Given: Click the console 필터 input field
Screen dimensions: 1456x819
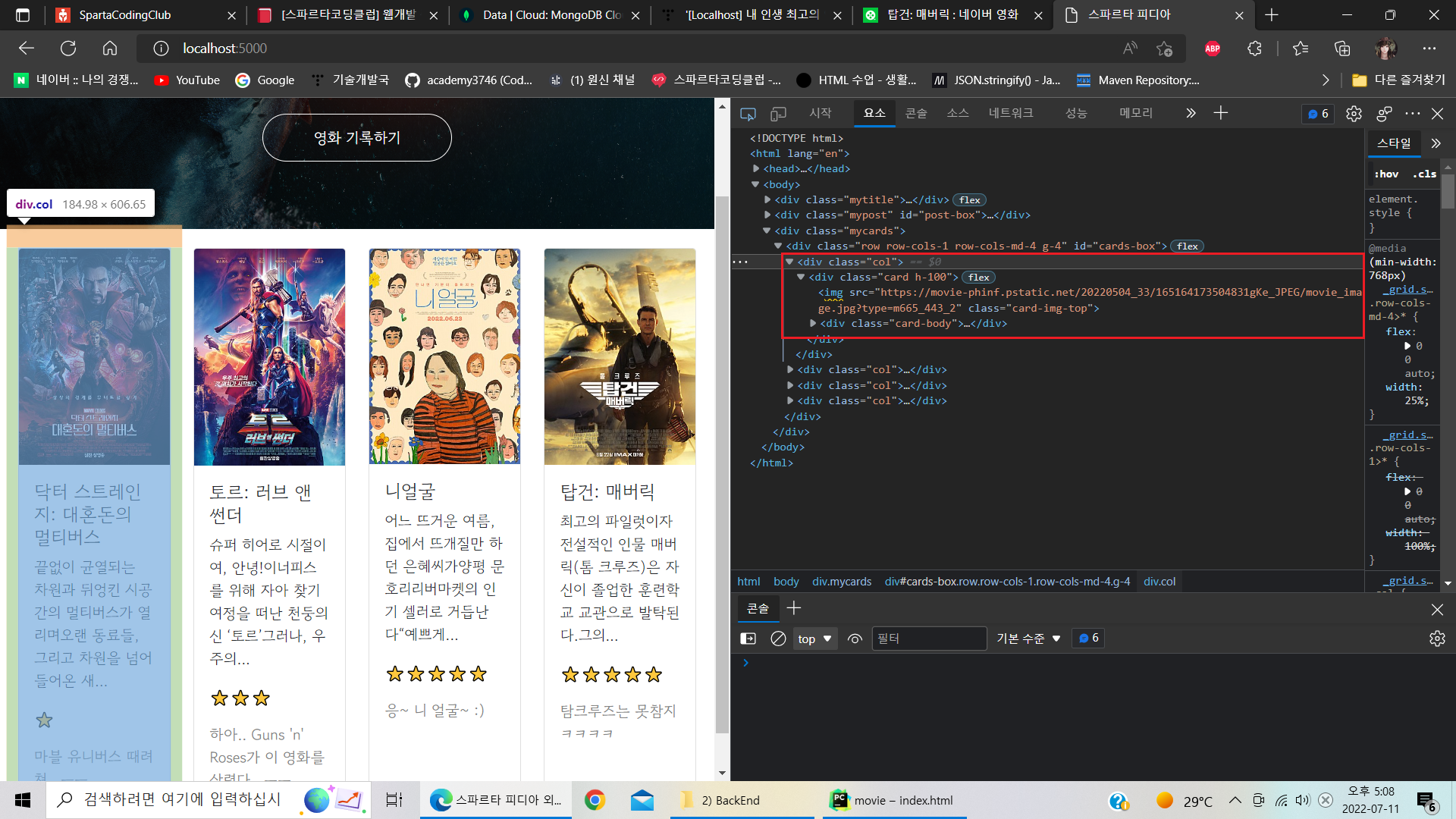Looking at the screenshot, I should click(x=928, y=639).
